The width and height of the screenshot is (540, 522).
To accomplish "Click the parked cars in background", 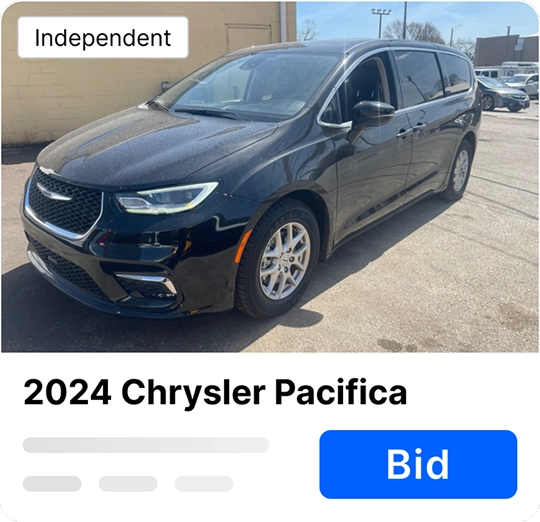I will coord(506,88).
